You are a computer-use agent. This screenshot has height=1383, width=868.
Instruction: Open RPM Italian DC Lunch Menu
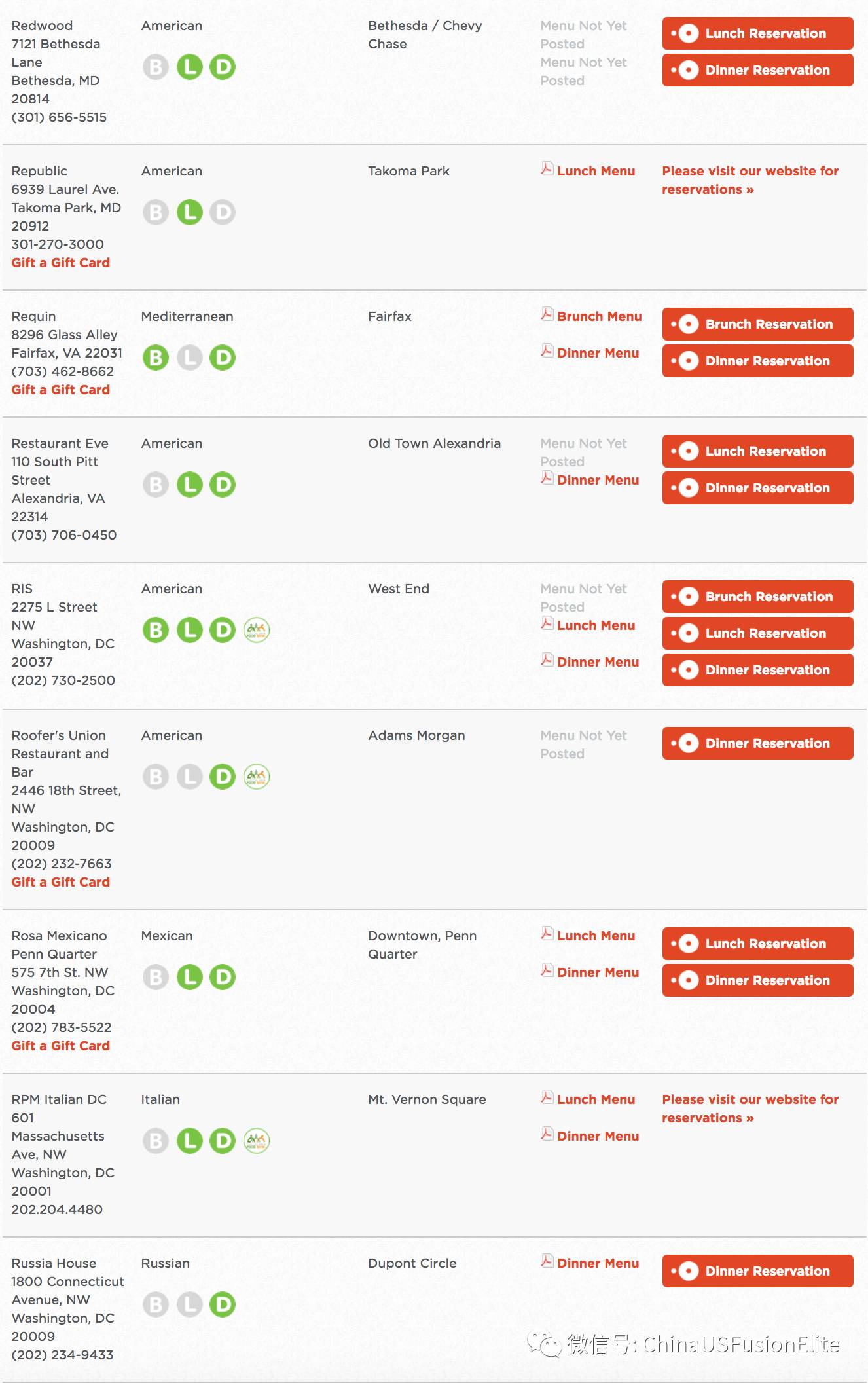click(596, 1099)
